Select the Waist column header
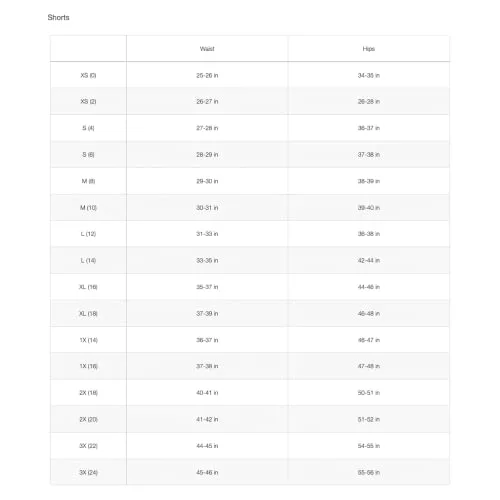Viewport: 500px width, 500px height. tap(207, 49)
